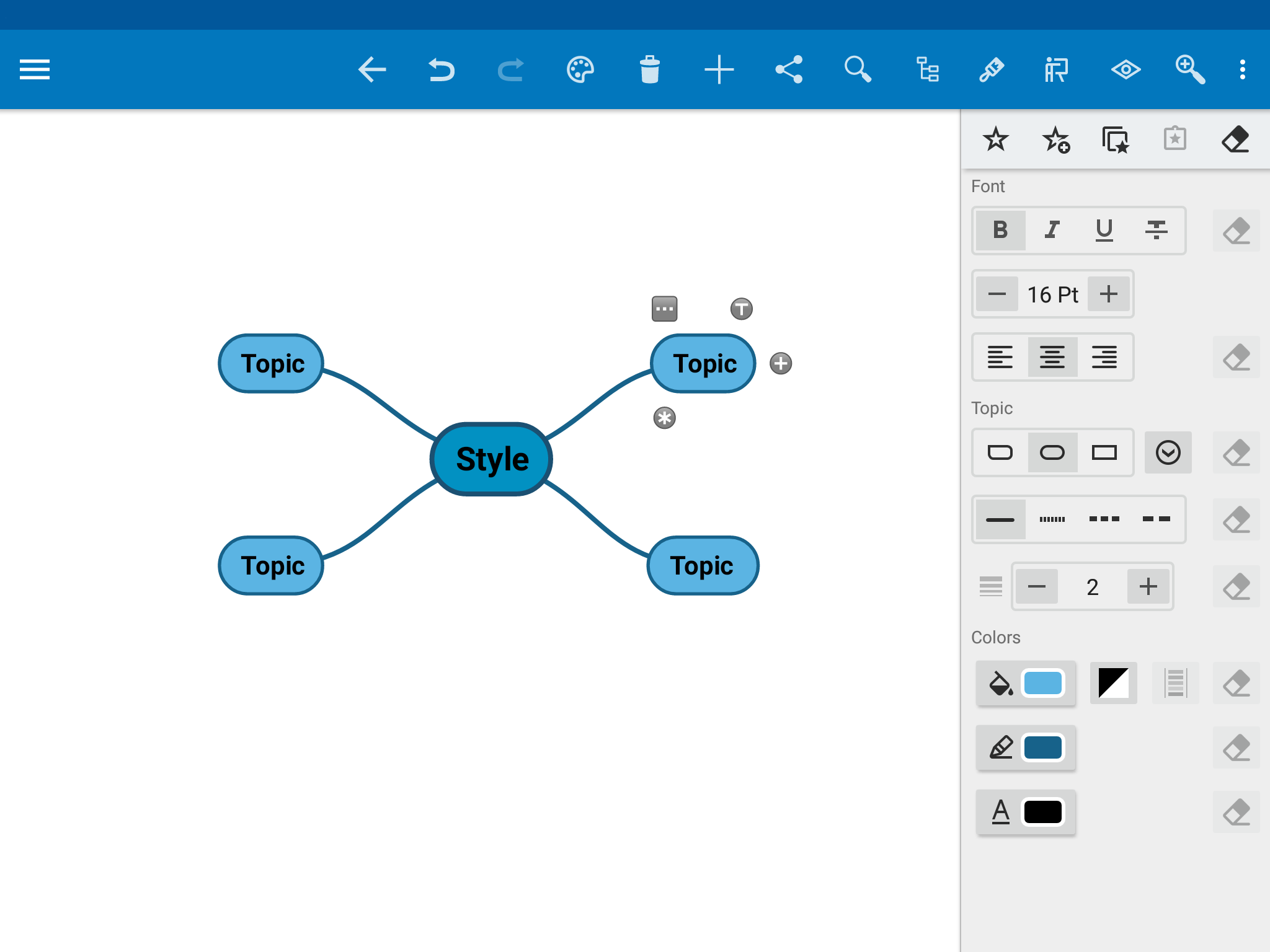Open the three-dot overflow menu

[1242, 69]
